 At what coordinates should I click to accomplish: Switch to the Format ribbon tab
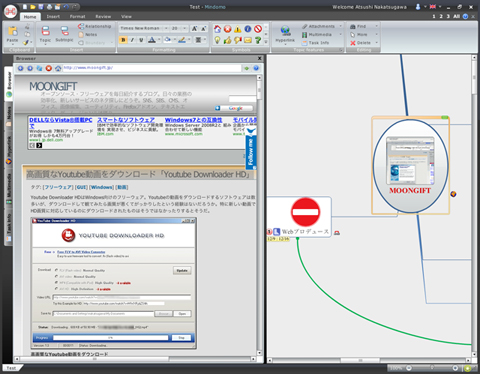click(x=77, y=16)
